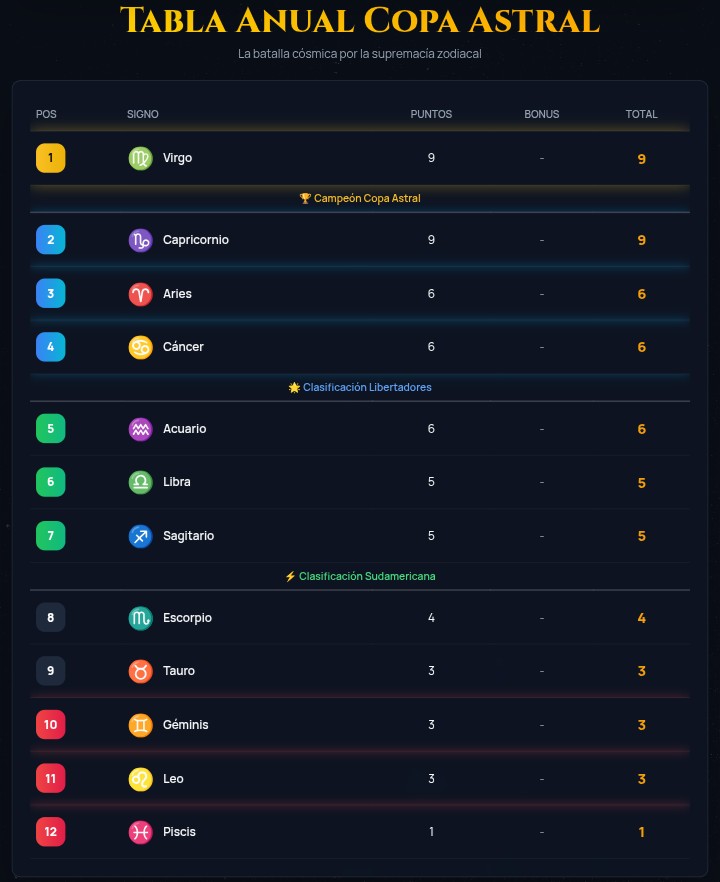Click the Tabla Anual Copa Astral title

[x=360, y=21]
